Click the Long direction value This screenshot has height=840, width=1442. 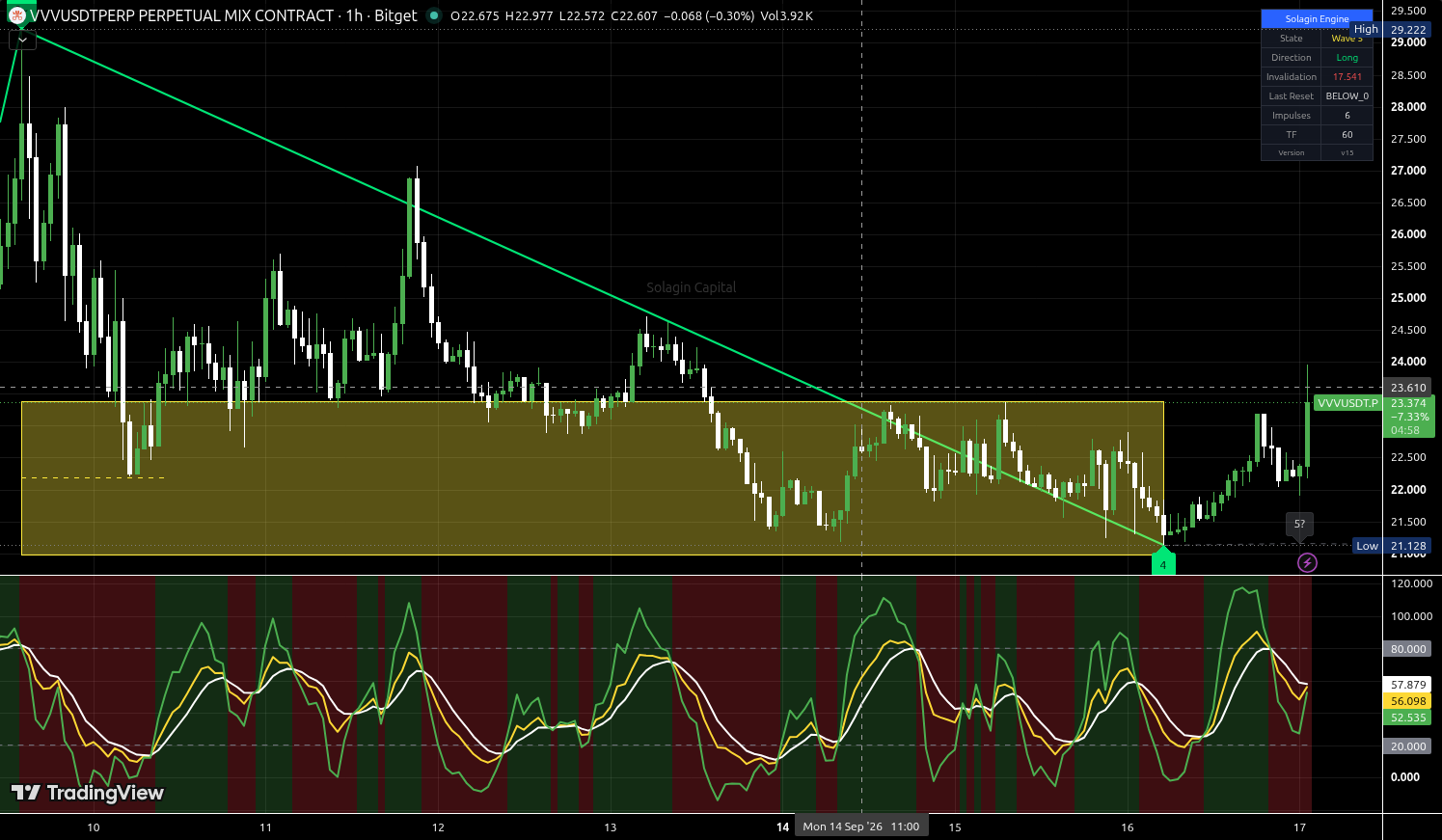click(x=1347, y=58)
